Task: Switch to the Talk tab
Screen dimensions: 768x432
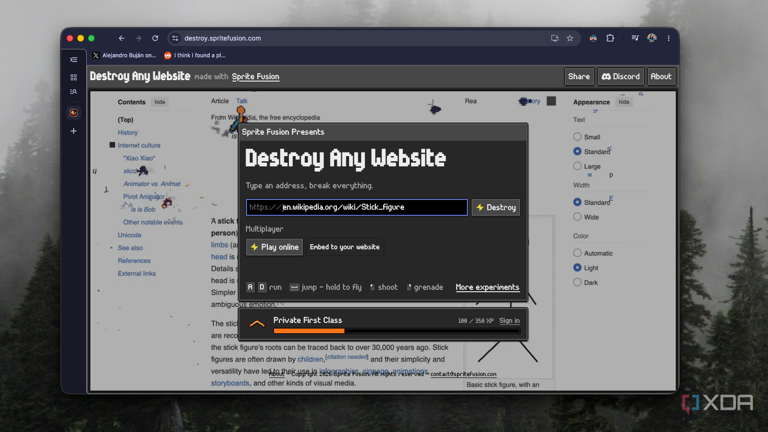Action: point(242,101)
